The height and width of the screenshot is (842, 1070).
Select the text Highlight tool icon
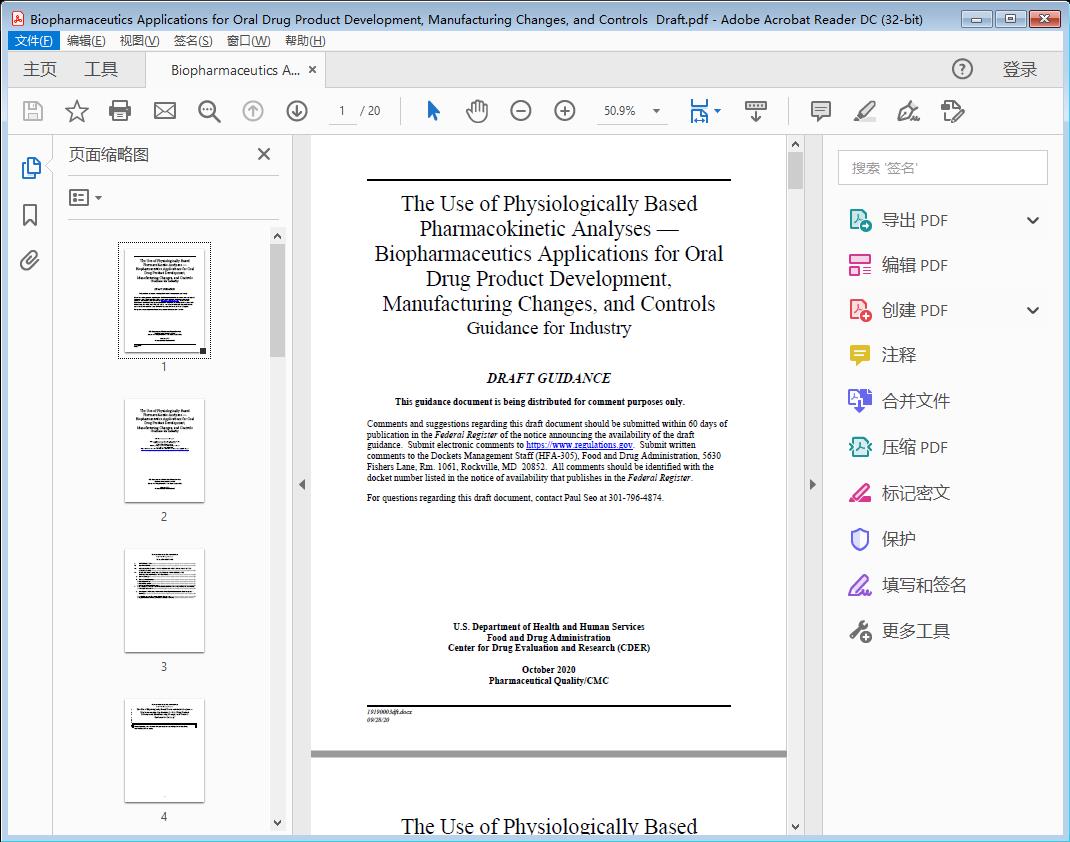click(x=863, y=111)
